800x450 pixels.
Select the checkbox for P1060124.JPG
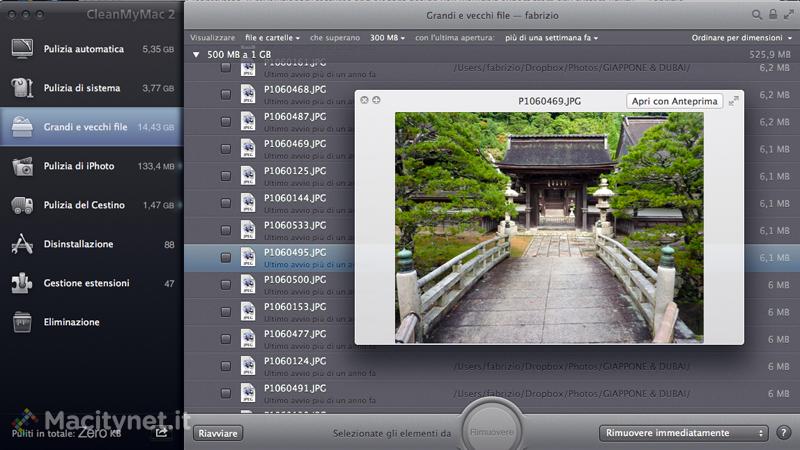[225, 365]
